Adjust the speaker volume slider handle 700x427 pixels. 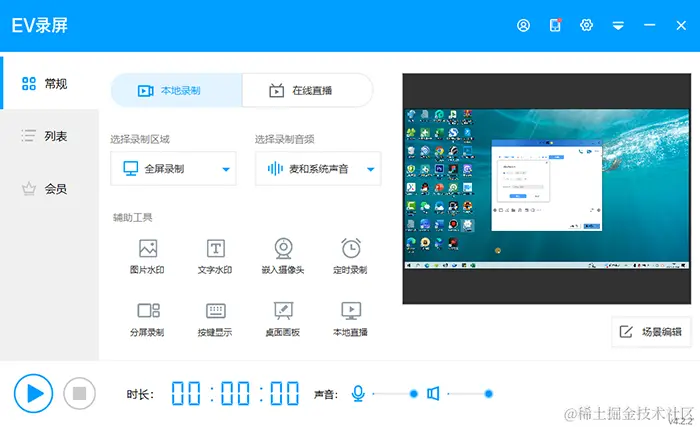click(x=488, y=394)
